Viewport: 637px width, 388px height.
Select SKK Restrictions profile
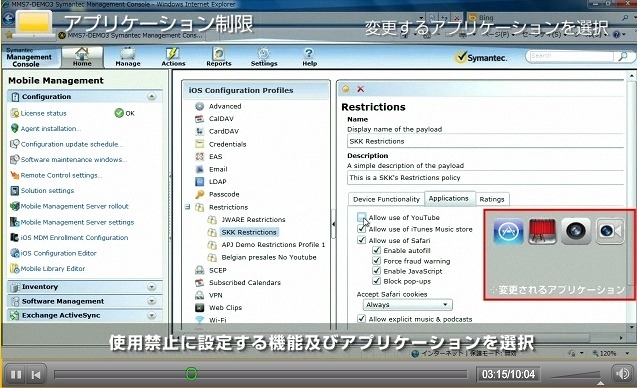tap(249, 232)
